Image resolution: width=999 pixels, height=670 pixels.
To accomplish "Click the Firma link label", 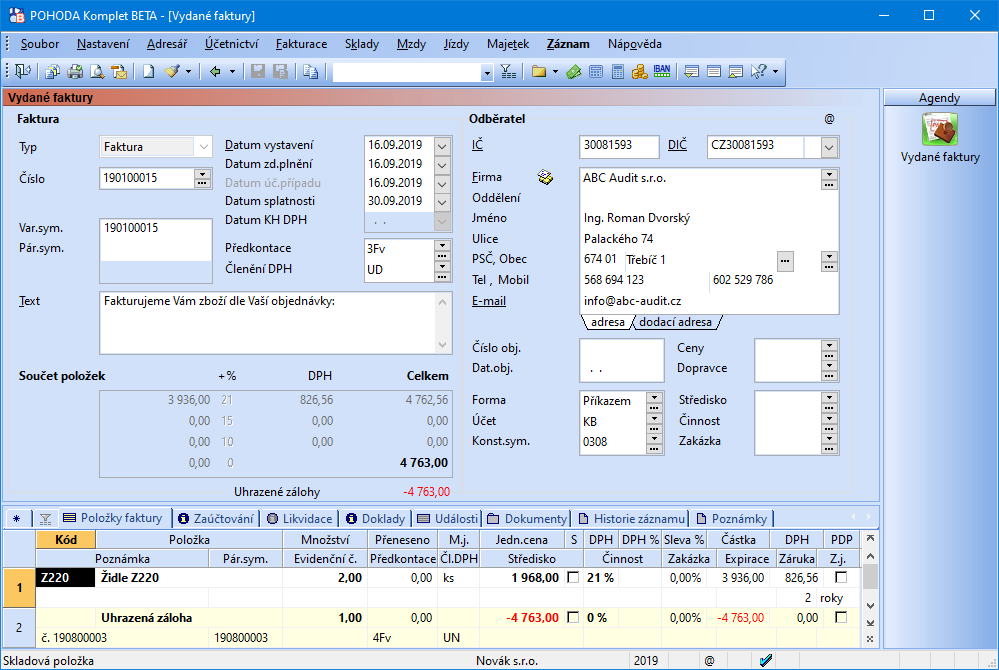I will pos(487,177).
